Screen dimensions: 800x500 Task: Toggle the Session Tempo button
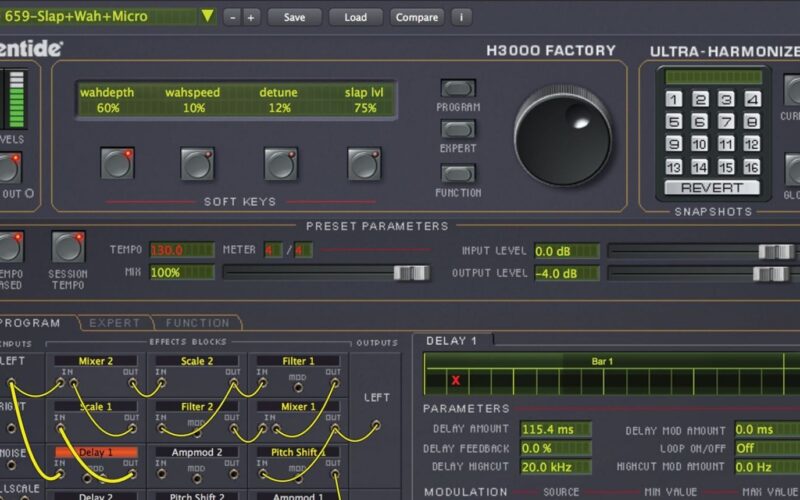click(68, 247)
